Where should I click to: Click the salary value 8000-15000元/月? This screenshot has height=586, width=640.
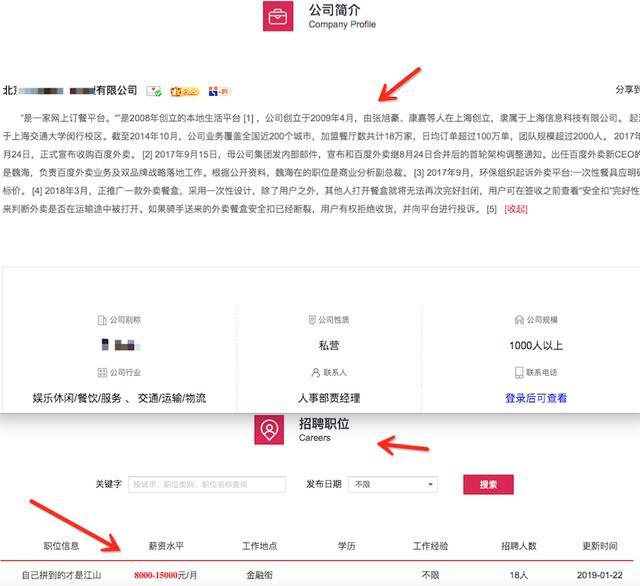[x=166, y=575]
